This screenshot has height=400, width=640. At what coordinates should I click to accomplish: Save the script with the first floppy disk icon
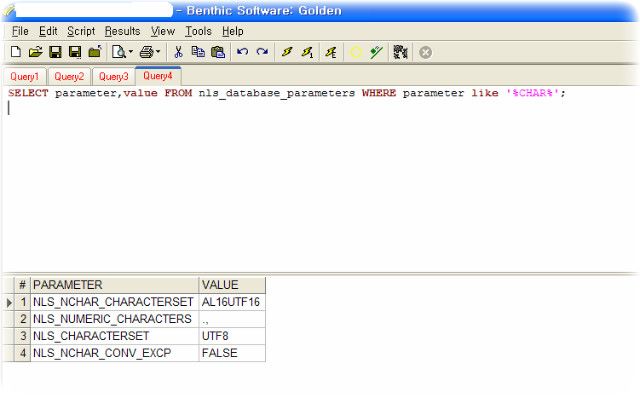pyautogui.click(x=55, y=52)
